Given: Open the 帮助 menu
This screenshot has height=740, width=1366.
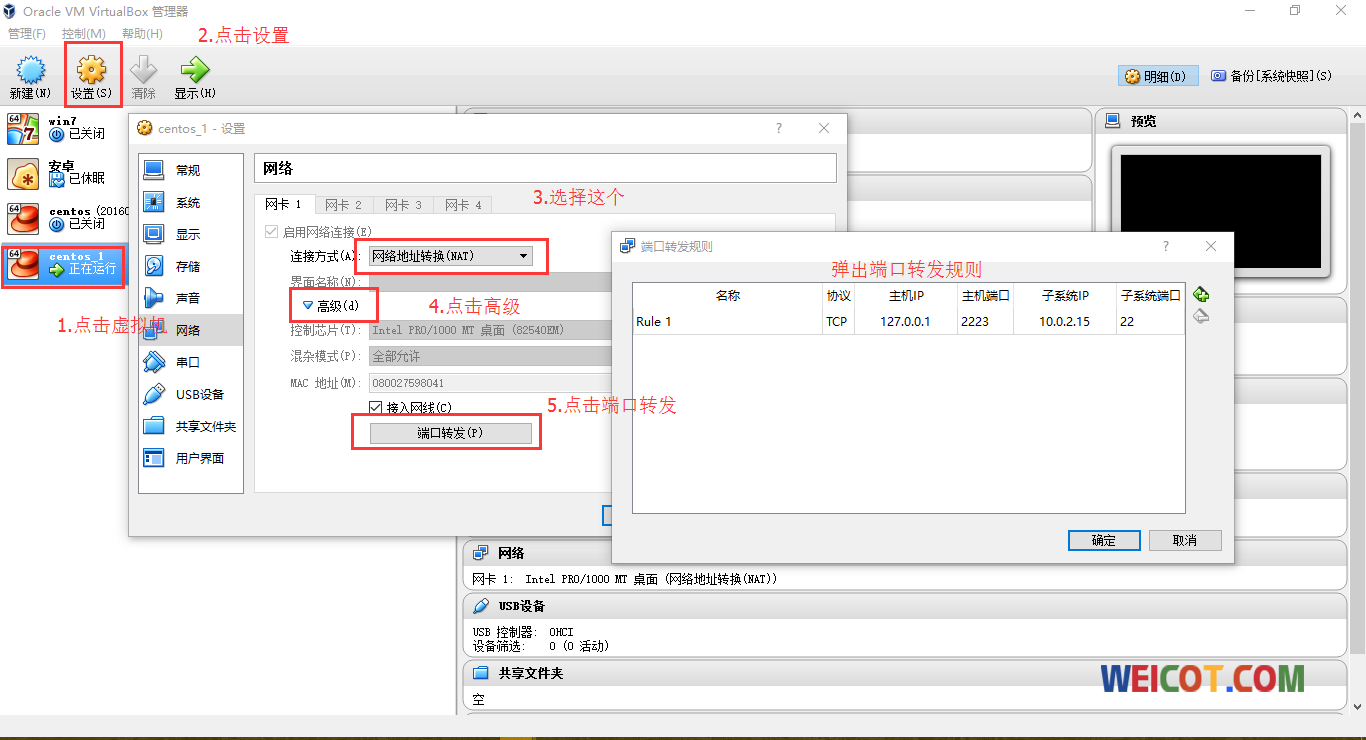Looking at the screenshot, I should (142, 34).
